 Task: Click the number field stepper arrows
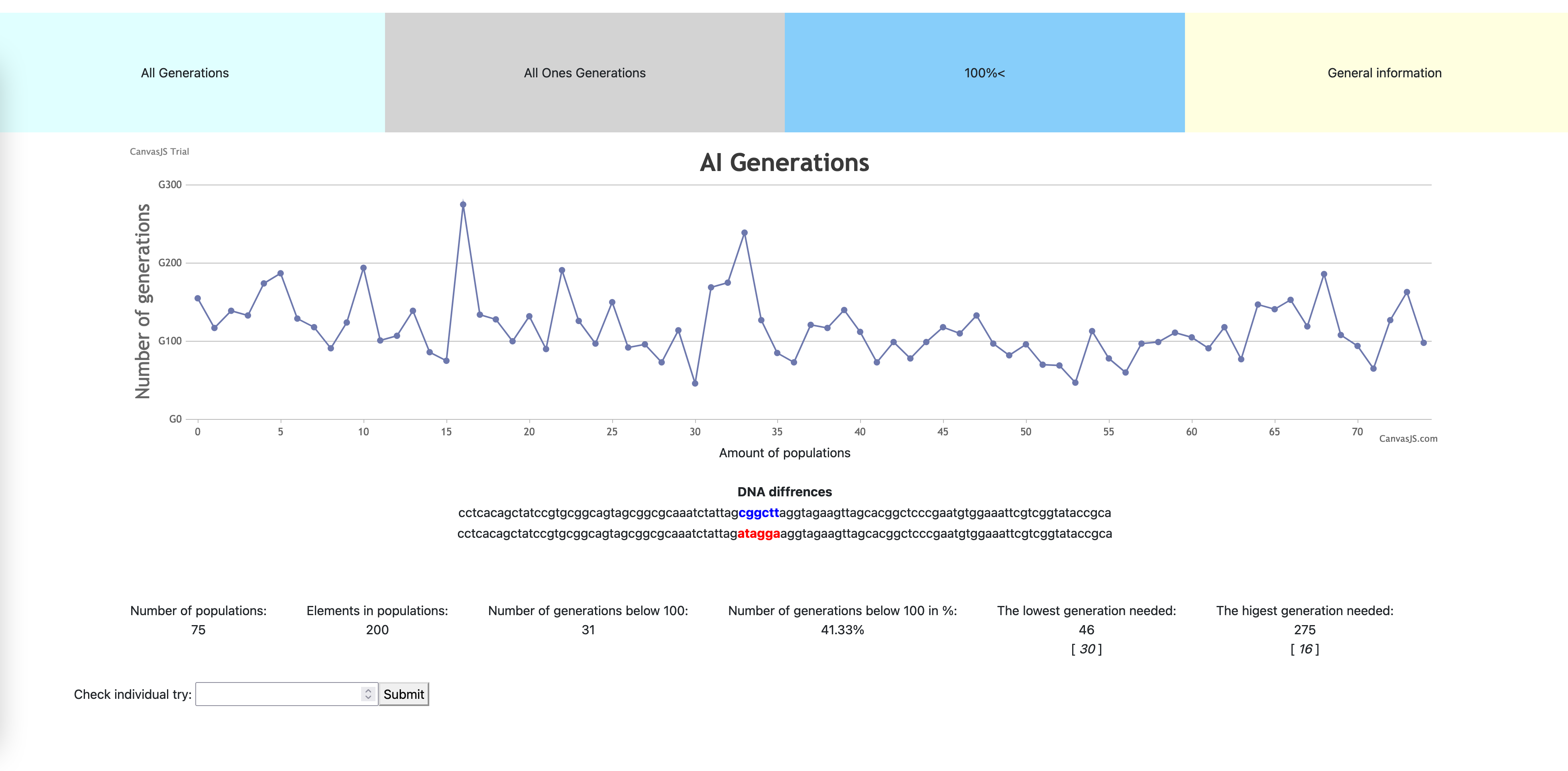(x=367, y=694)
